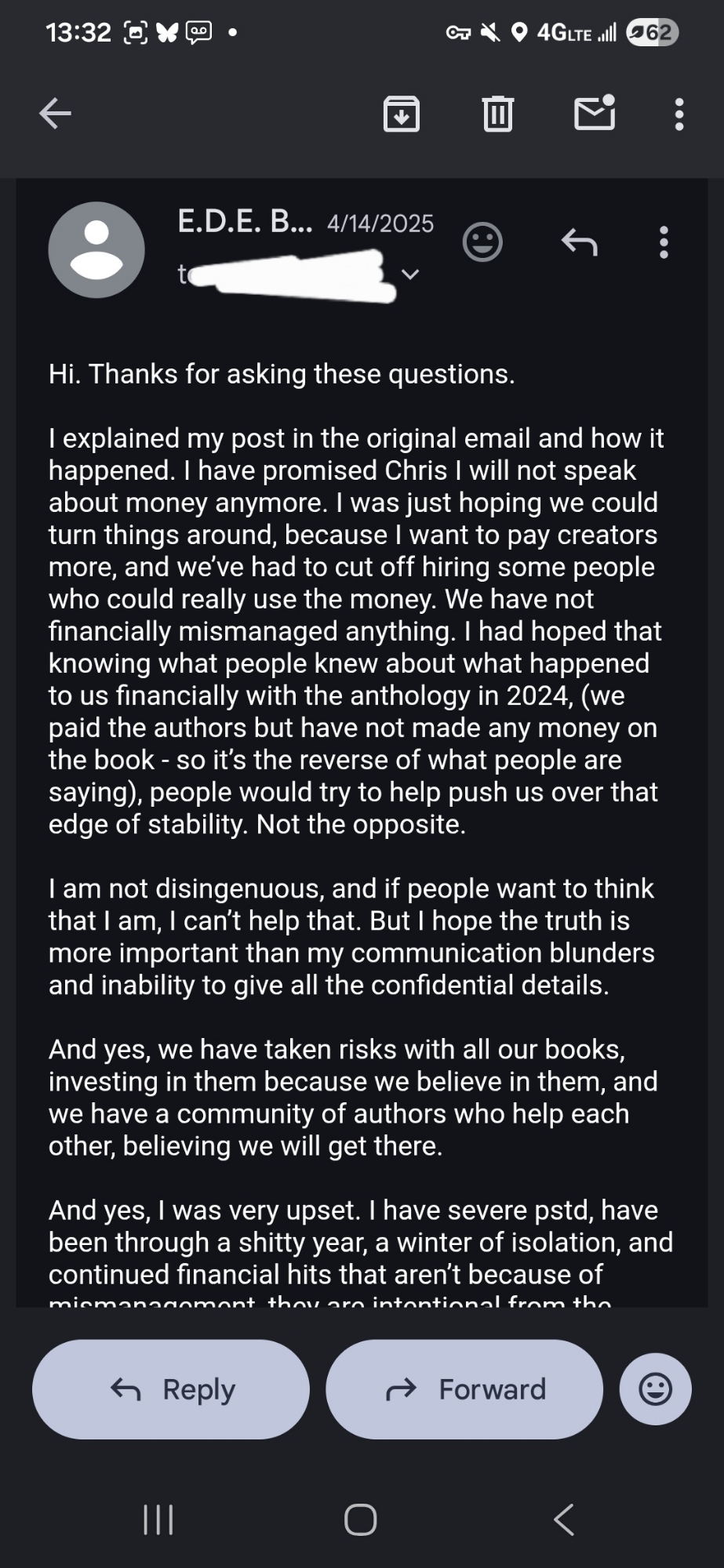The height and width of the screenshot is (1568, 724).
Task: Tap the sender's profile avatar
Action: point(96,250)
